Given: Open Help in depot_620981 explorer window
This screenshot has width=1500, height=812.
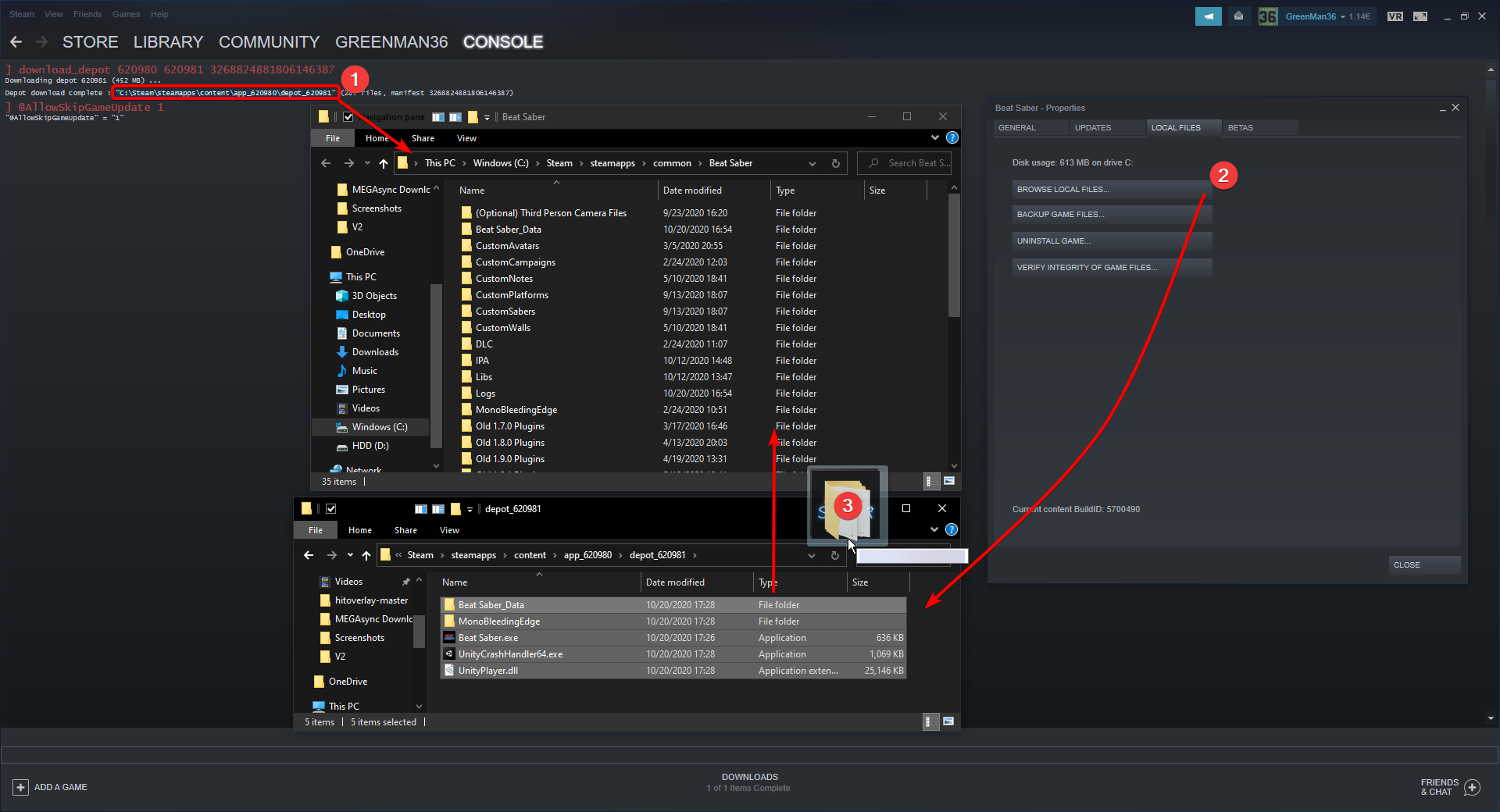Looking at the screenshot, I should click(952, 530).
